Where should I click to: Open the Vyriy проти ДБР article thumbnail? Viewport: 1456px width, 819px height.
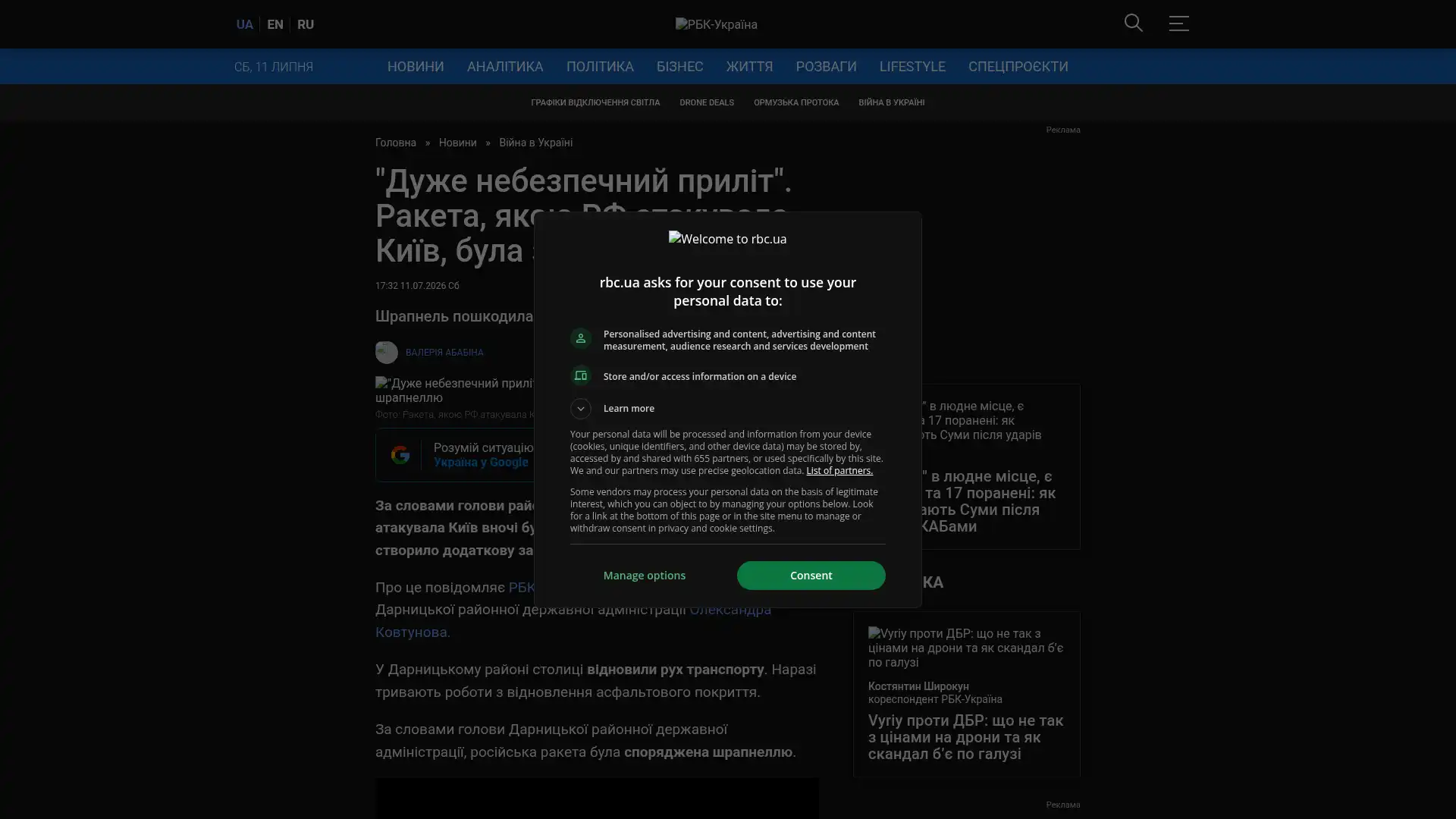966,648
